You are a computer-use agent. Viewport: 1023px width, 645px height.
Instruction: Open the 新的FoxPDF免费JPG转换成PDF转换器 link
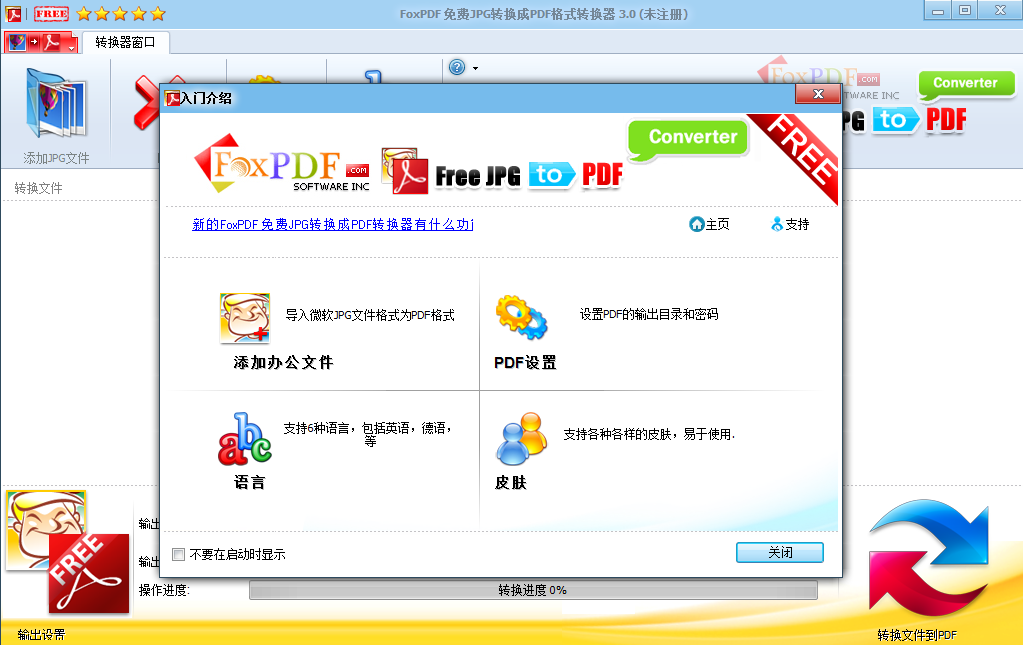tap(333, 224)
